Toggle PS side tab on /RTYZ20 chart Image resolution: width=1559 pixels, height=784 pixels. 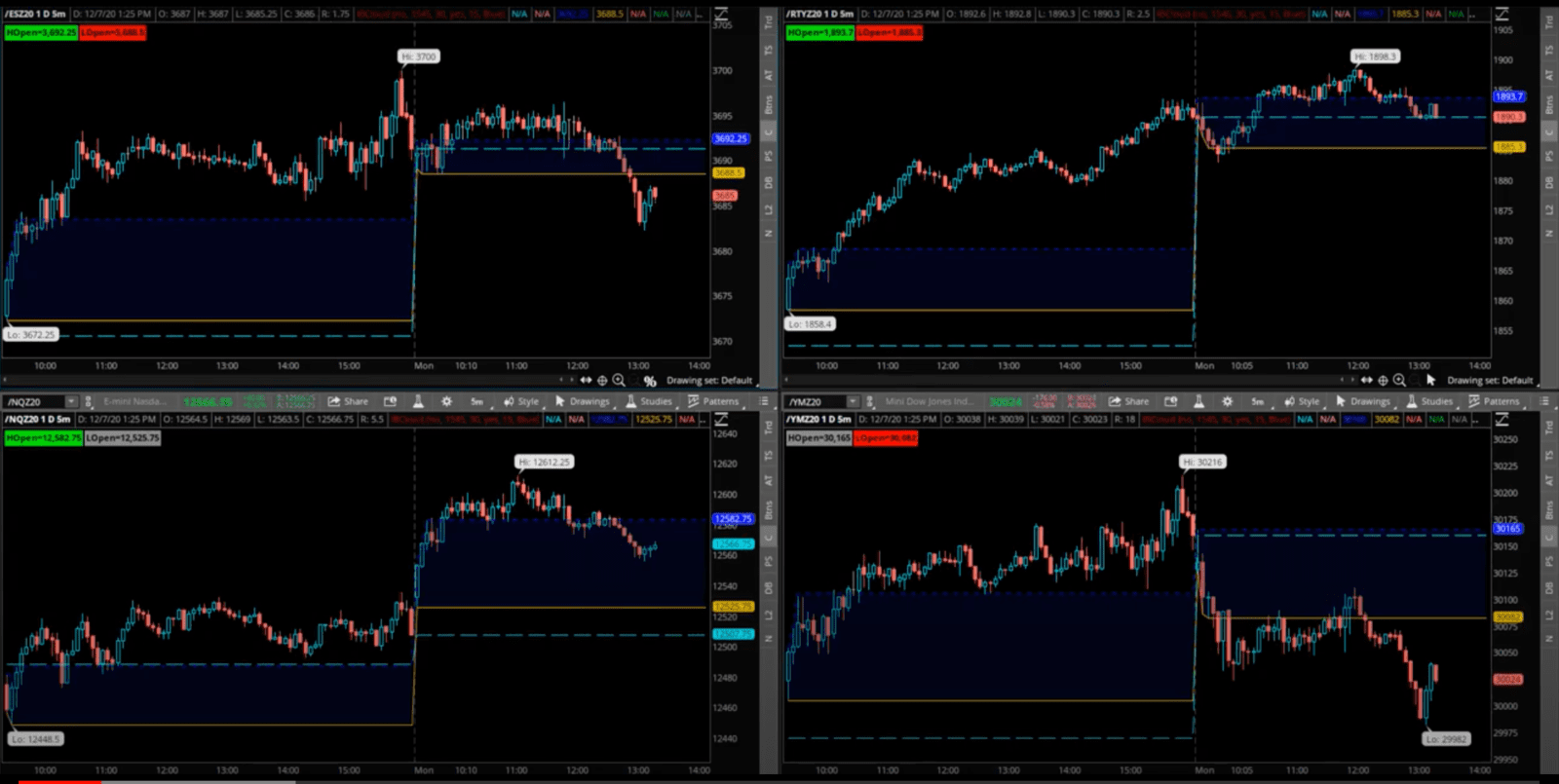1549,156
